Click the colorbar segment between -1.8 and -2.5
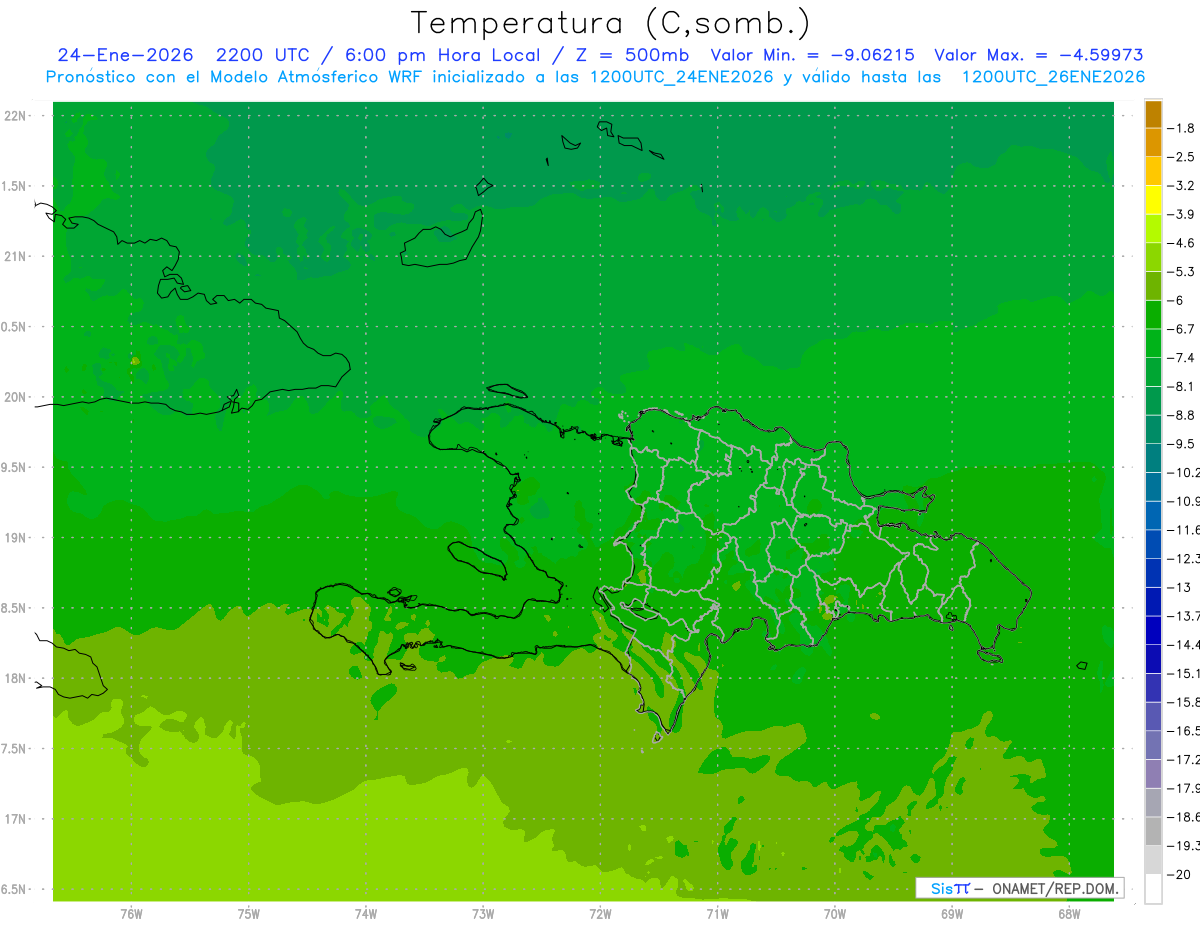 pyautogui.click(x=1153, y=143)
